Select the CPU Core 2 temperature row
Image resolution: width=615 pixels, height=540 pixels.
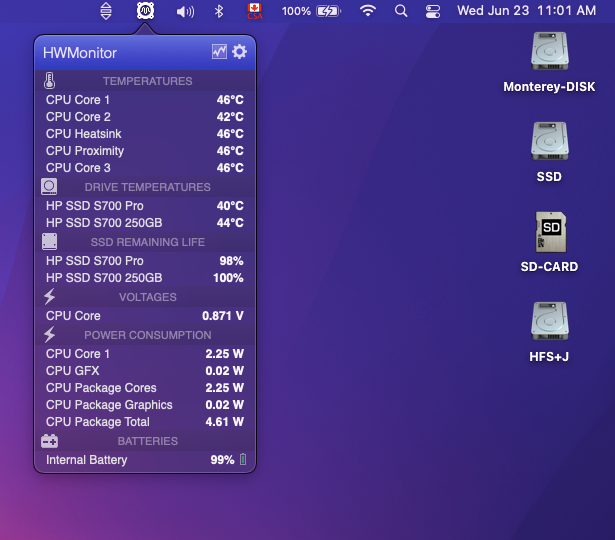pos(145,116)
